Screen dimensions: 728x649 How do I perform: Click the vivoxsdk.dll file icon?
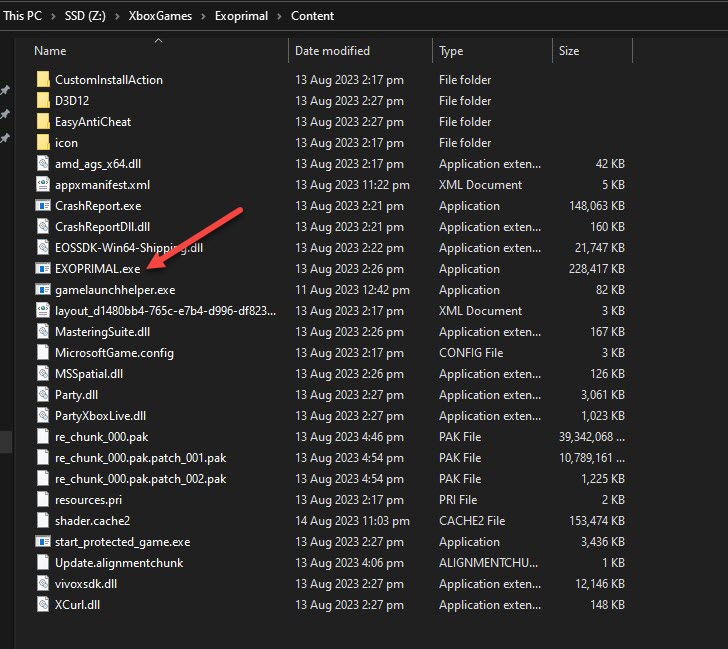coord(43,584)
